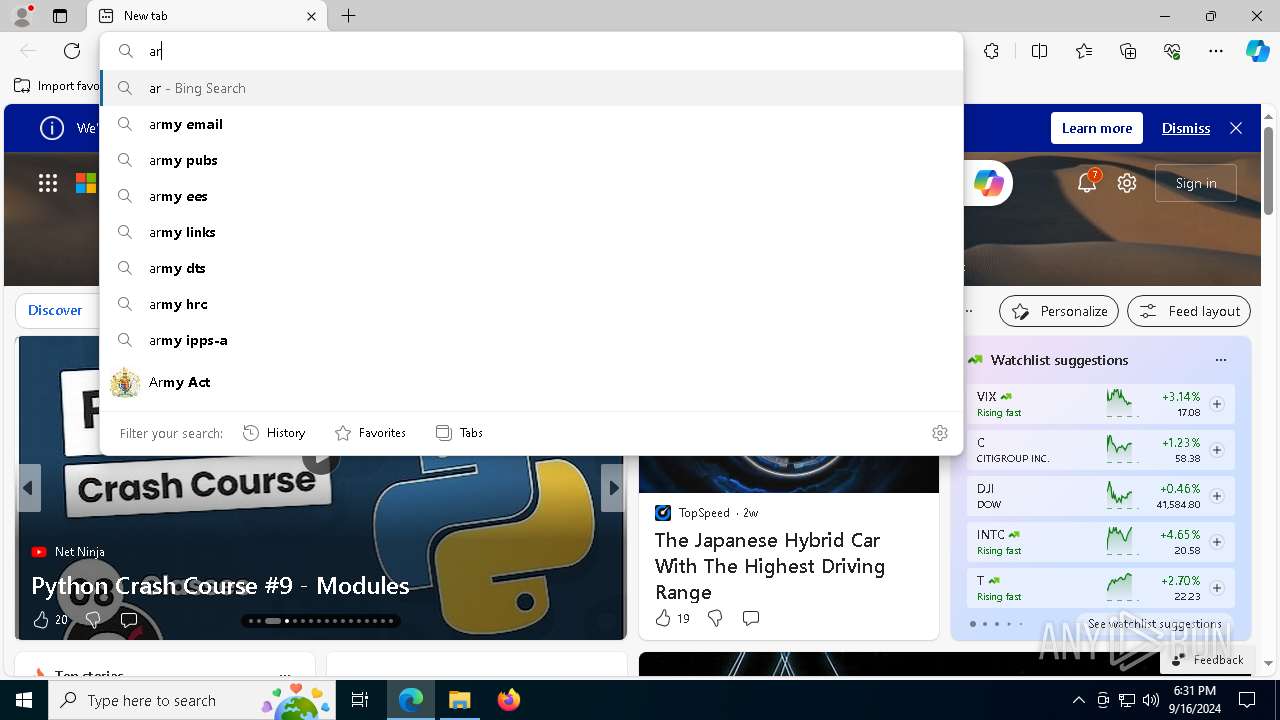Choose suggestion 'army ipps-a'
This screenshot has height=720, width=1280.
(x=532, y=340)
